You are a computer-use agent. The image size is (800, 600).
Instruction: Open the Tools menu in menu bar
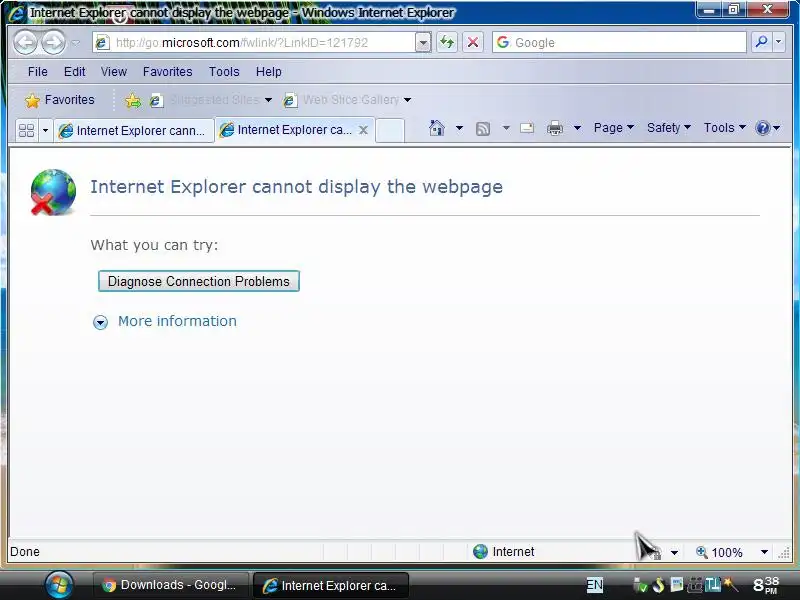click(x=224, y=72)
